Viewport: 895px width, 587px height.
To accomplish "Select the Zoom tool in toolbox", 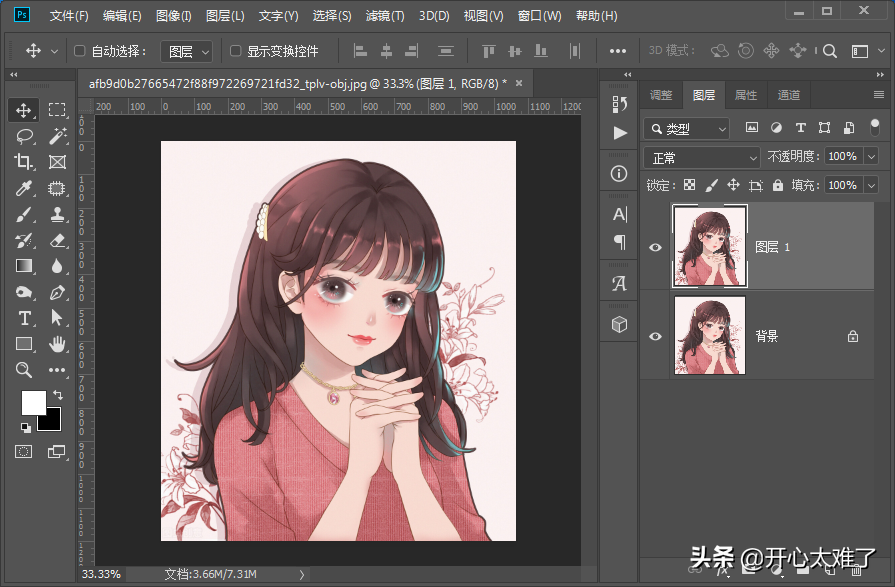I will (24, 370).
